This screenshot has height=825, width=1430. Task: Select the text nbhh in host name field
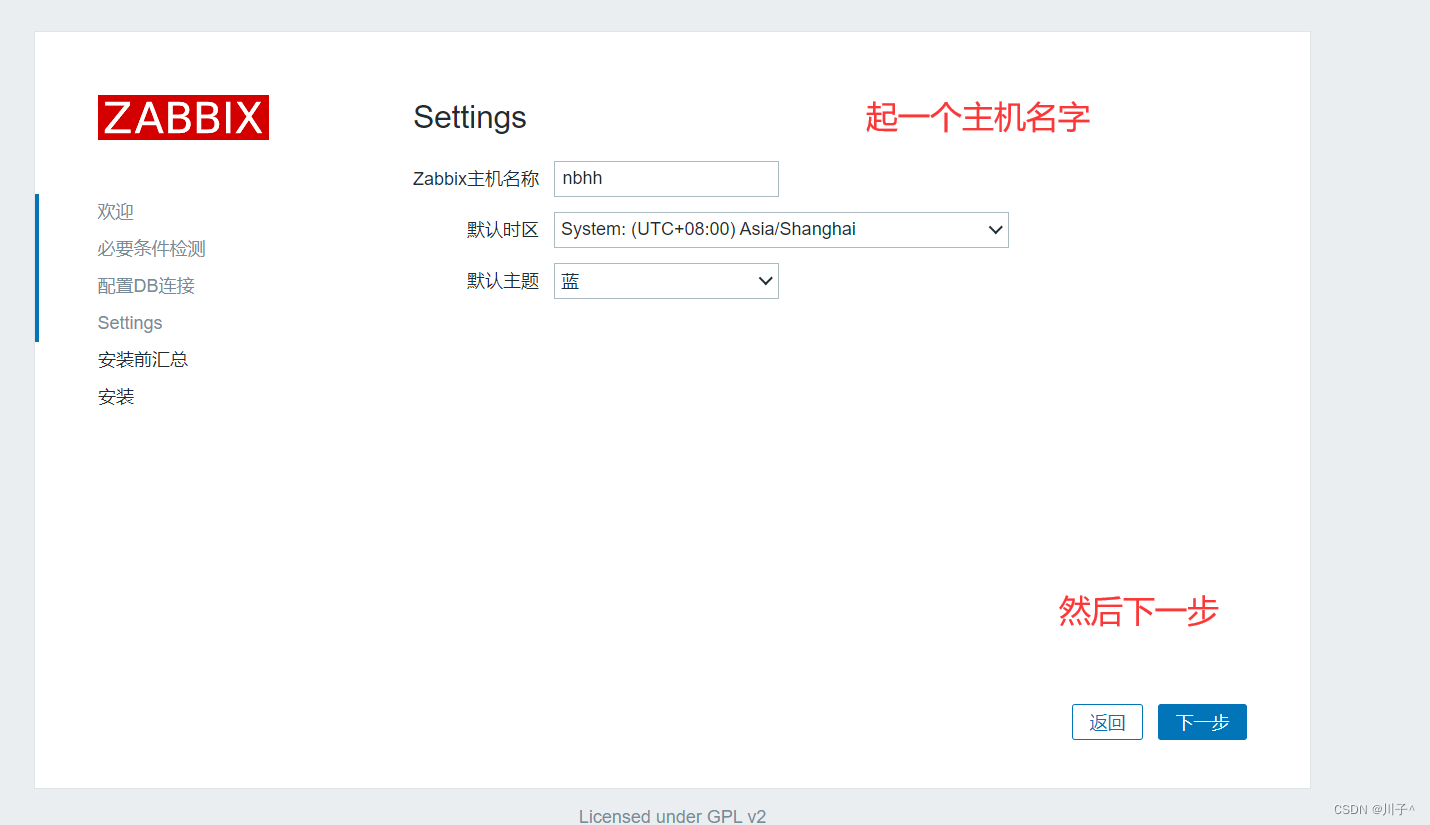[582, 178]
